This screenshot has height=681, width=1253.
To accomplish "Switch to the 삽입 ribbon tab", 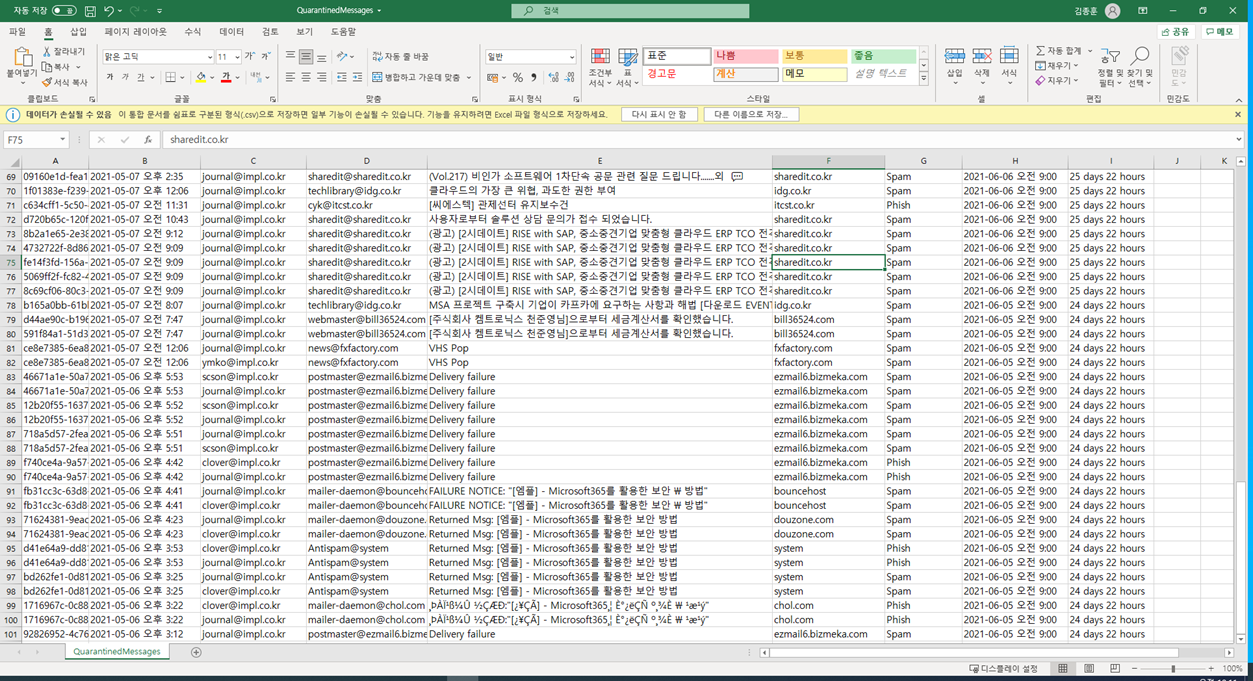I will tap(78, 32).
